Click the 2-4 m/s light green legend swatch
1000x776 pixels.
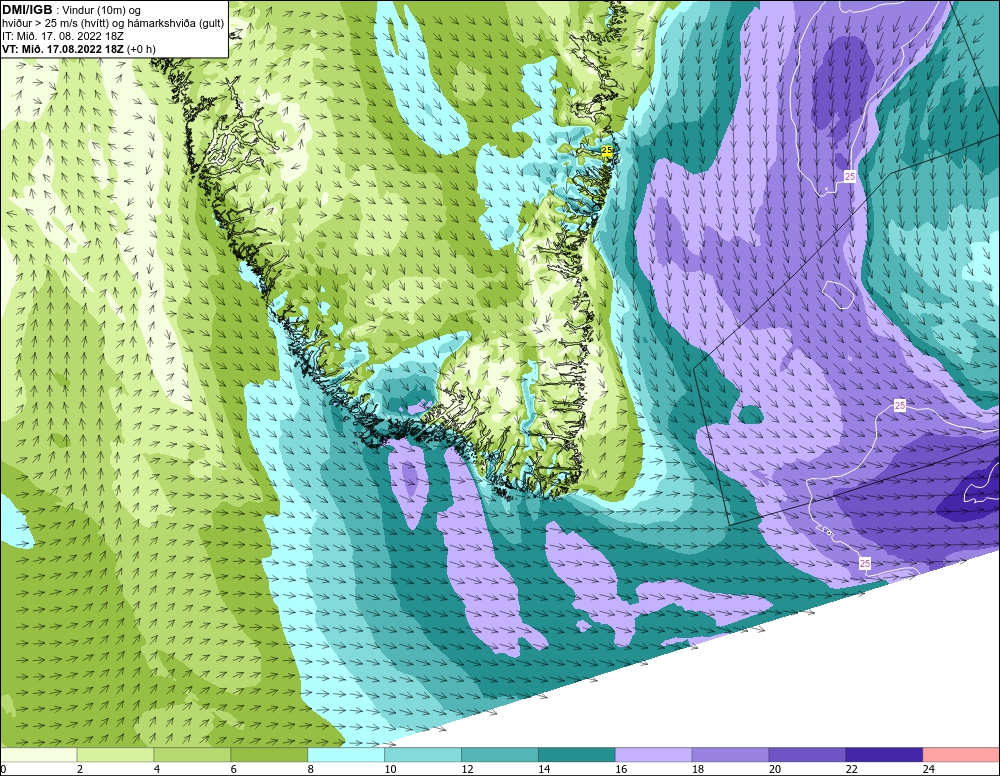tap(115, 755)
